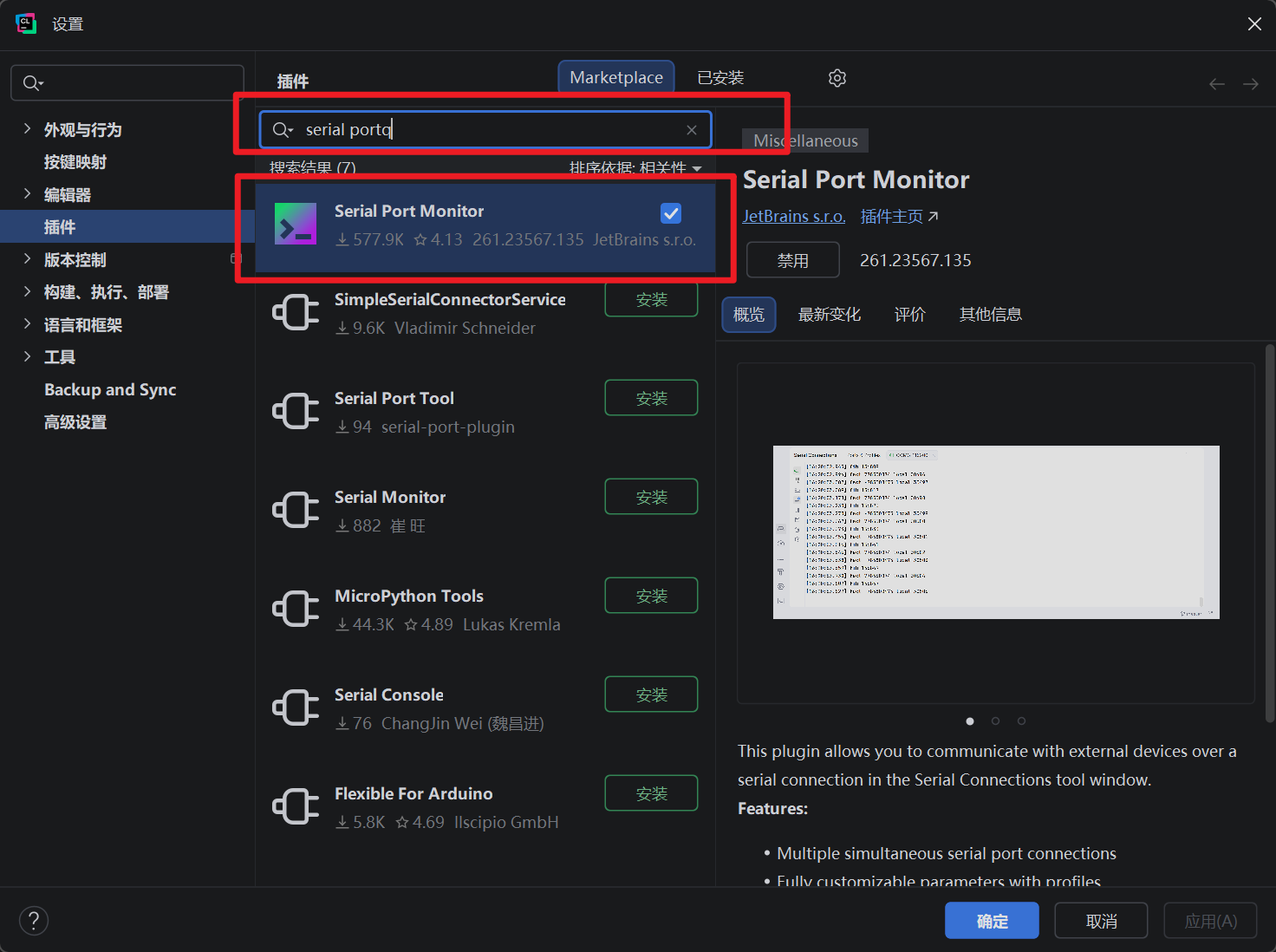The height and width of the screenshot is (952, 1276).
Task: Expand the 语言和框架 settings group
Action: pyautogui.click(x=27, y=324)
